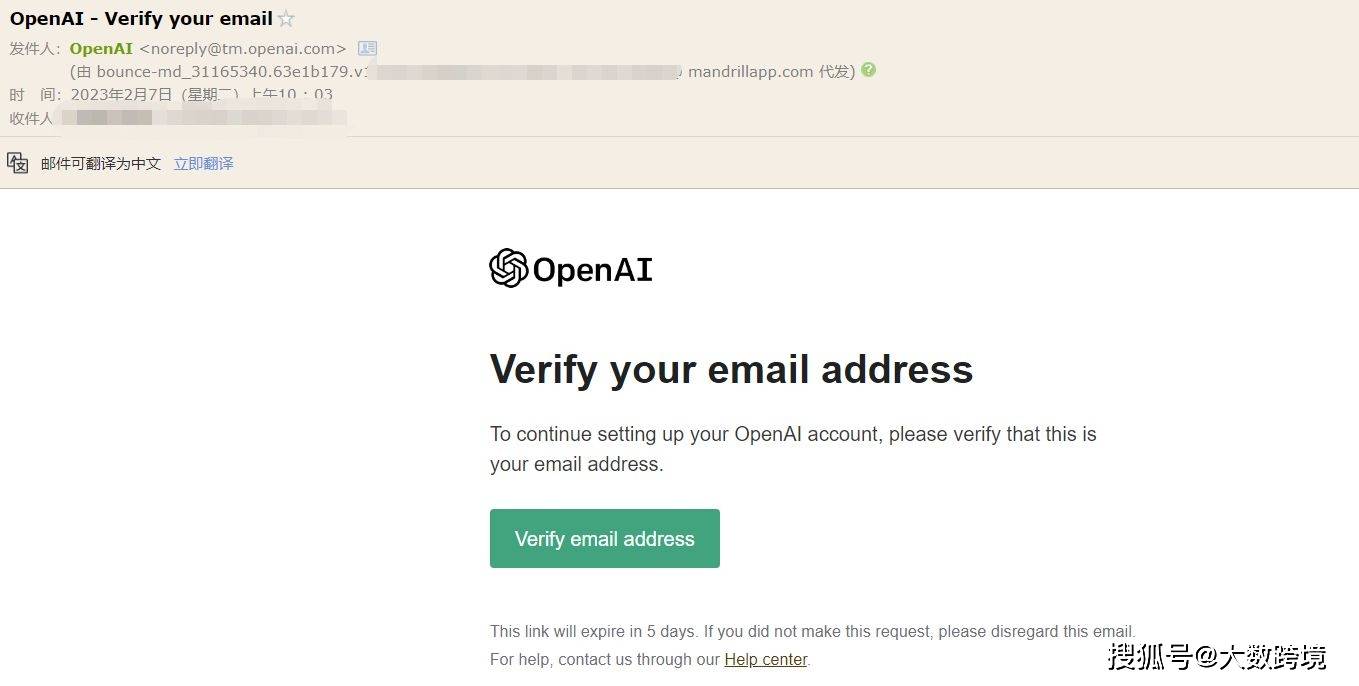Click the noreply@tm.openai.com sender address
The width and height of the screenshot is (1359, 686).
pos(243,48)
